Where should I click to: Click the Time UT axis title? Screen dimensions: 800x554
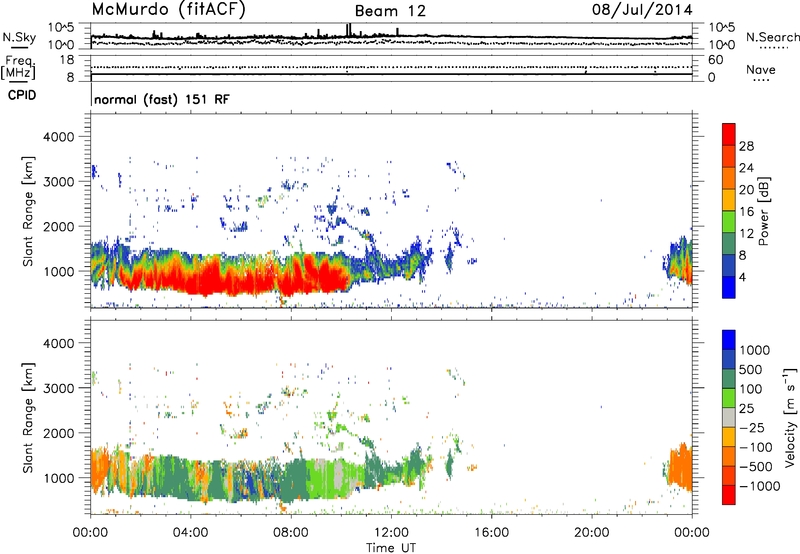391,548
